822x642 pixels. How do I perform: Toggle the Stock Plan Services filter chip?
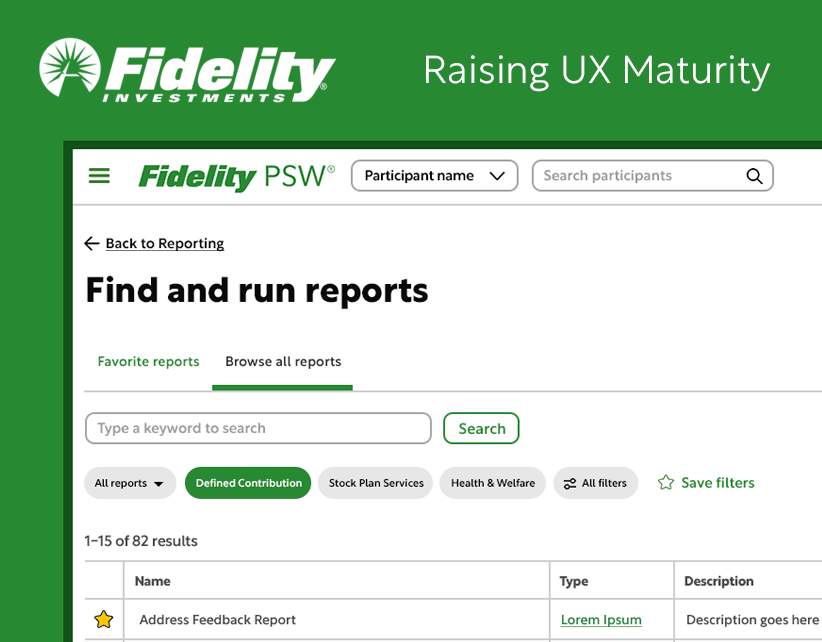tap(375, 483)
